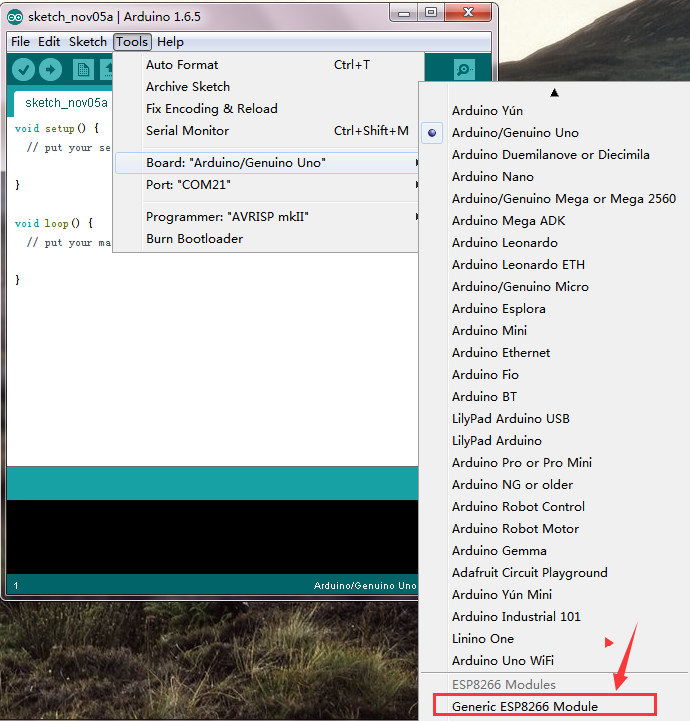Viewport: 690px width, 721px height.
Task: Click the Upload arrow toolbar icon
Action: point(51,70)
